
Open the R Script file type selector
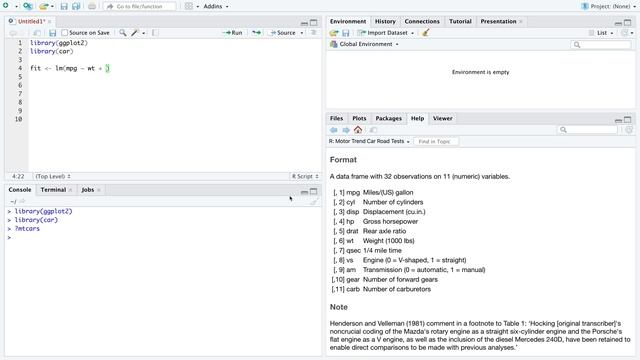pos(304,176)
